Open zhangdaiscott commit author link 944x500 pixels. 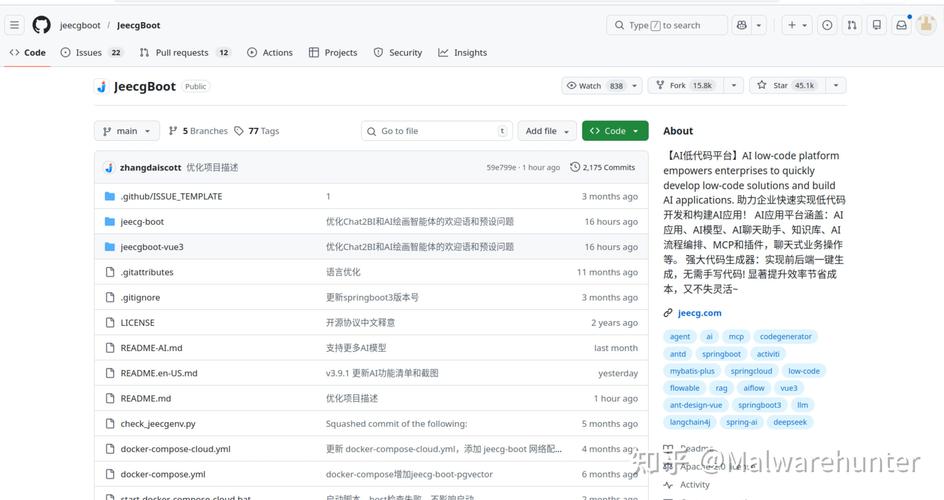(151, 167)
